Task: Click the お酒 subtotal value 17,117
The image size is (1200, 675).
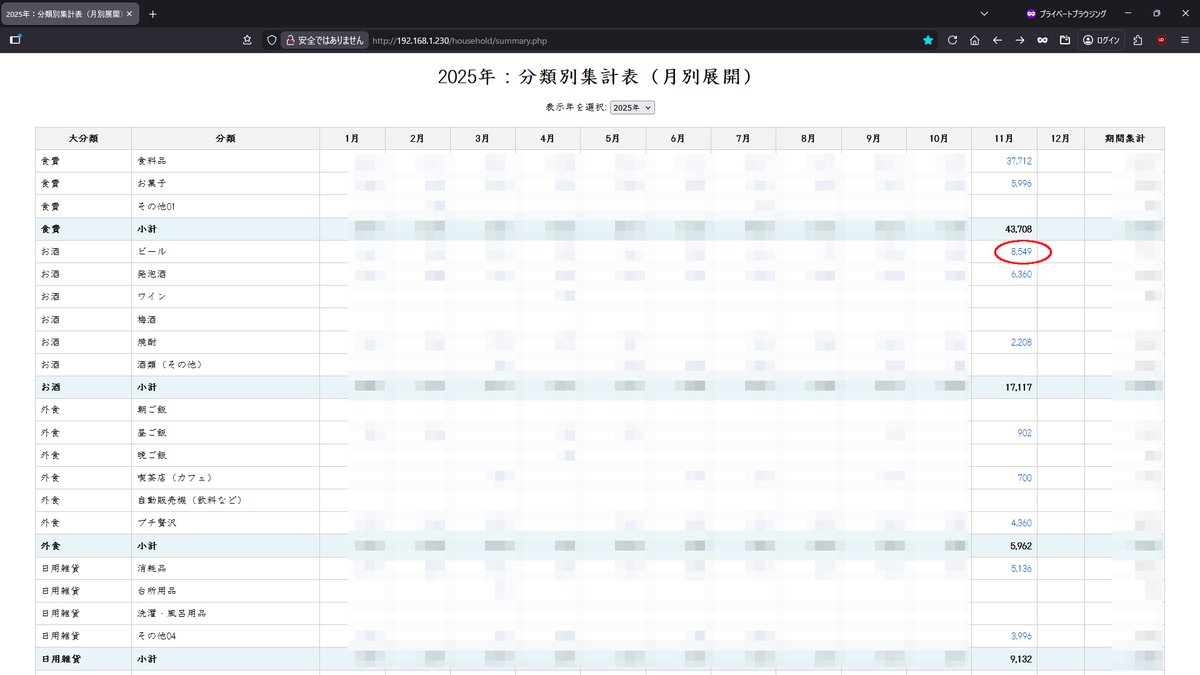Action: click(1017, 387)
